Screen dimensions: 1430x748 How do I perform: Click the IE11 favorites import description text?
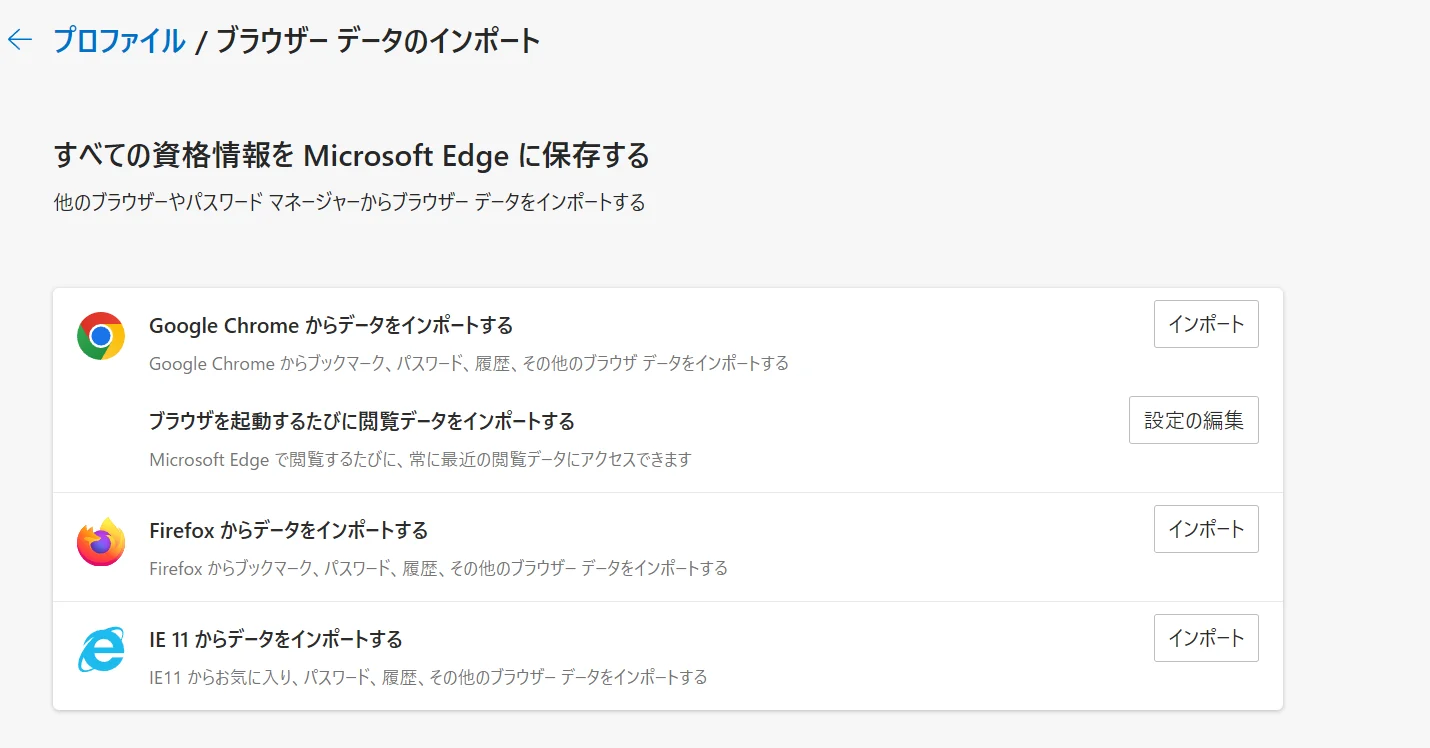pyautogui.click(x=428, y=677)
